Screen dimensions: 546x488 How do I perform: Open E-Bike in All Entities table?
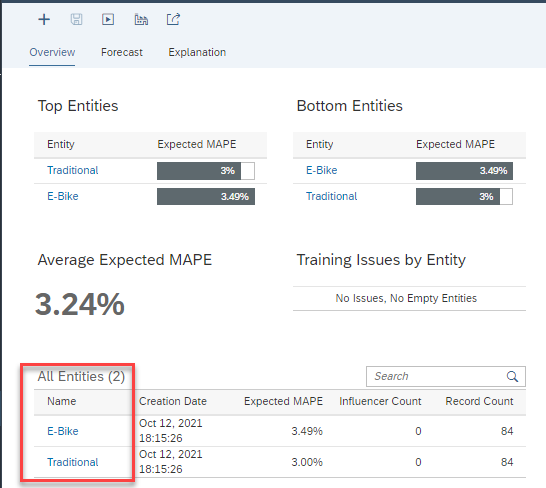[x=63, y=431]
